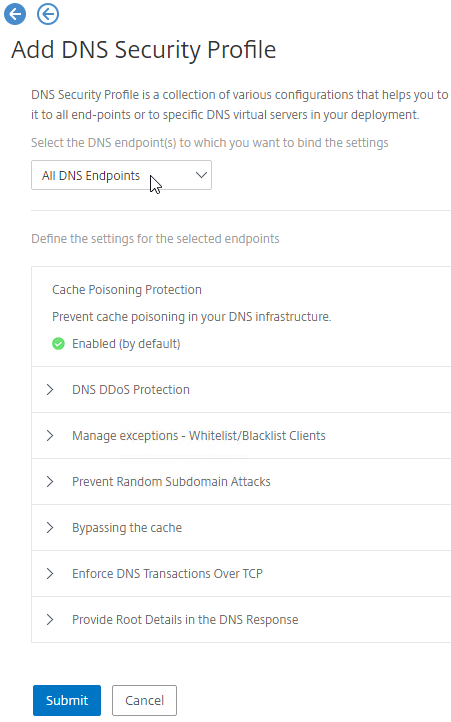Open DNS DDoS Protection section label
Image resolution: width=451 pixels, height=722 pixels.
131,390
